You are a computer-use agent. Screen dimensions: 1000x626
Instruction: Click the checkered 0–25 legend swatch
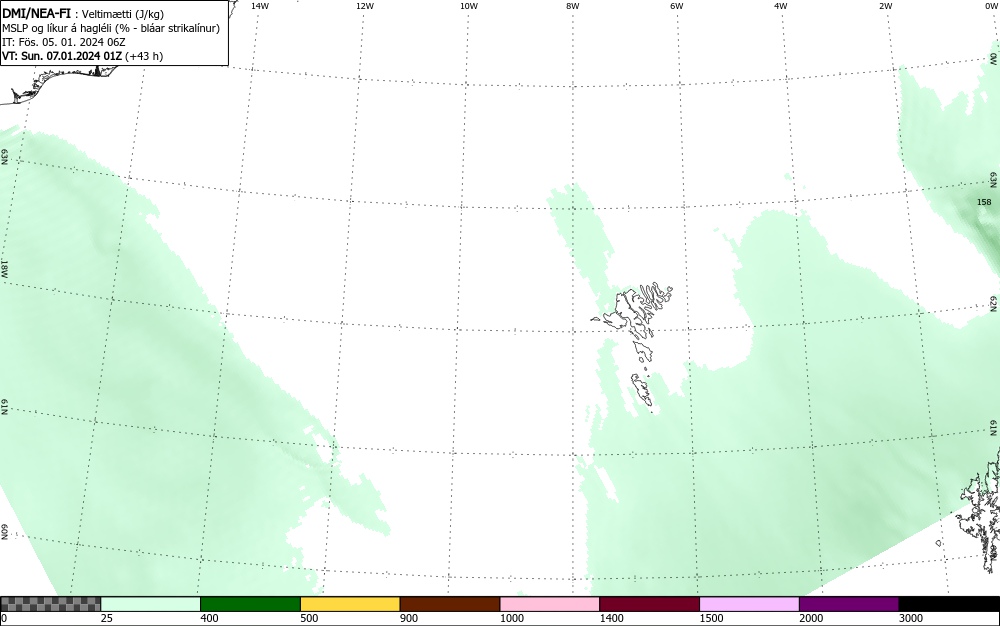coord(50,604)
